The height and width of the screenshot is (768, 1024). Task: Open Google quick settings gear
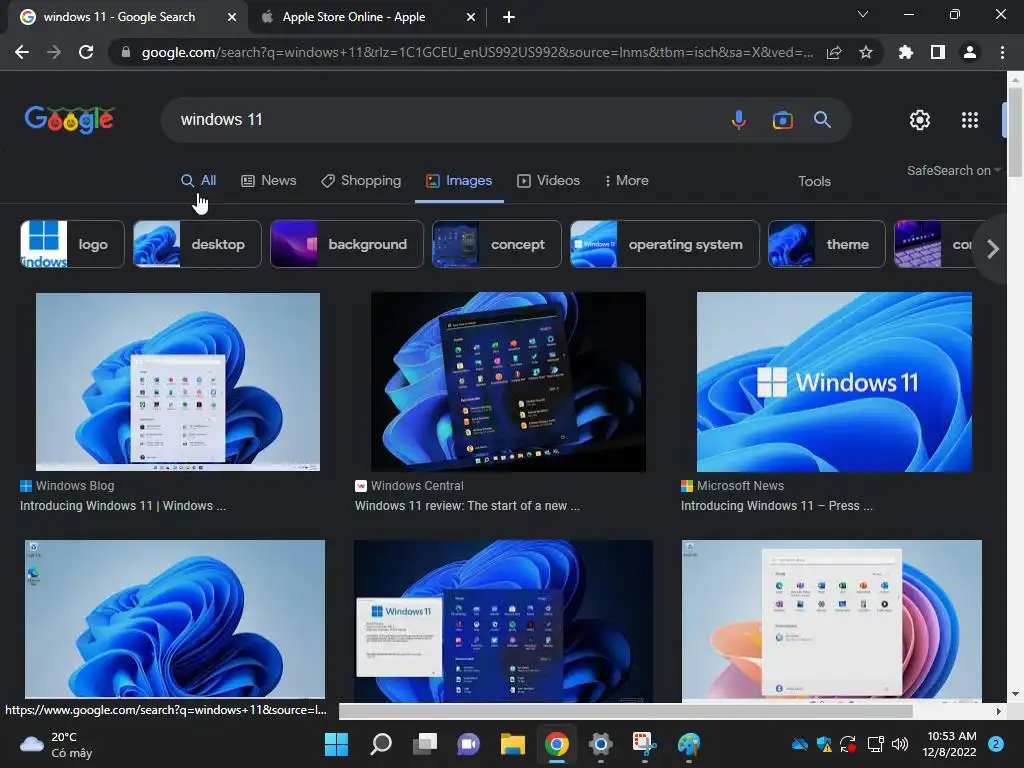pos(920,120)
